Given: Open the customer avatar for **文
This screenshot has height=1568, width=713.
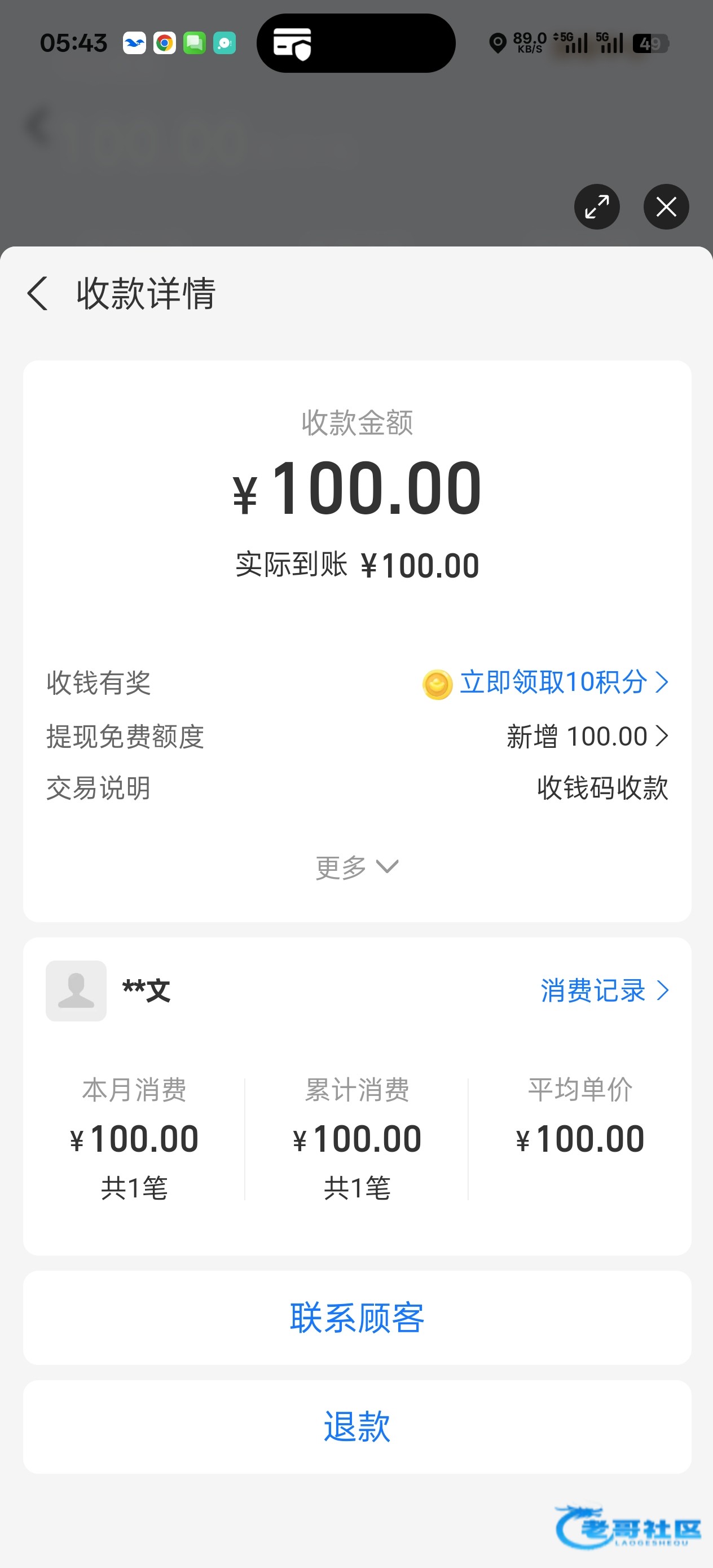Looking at the screenshot, I should click(x=76, y=990).
